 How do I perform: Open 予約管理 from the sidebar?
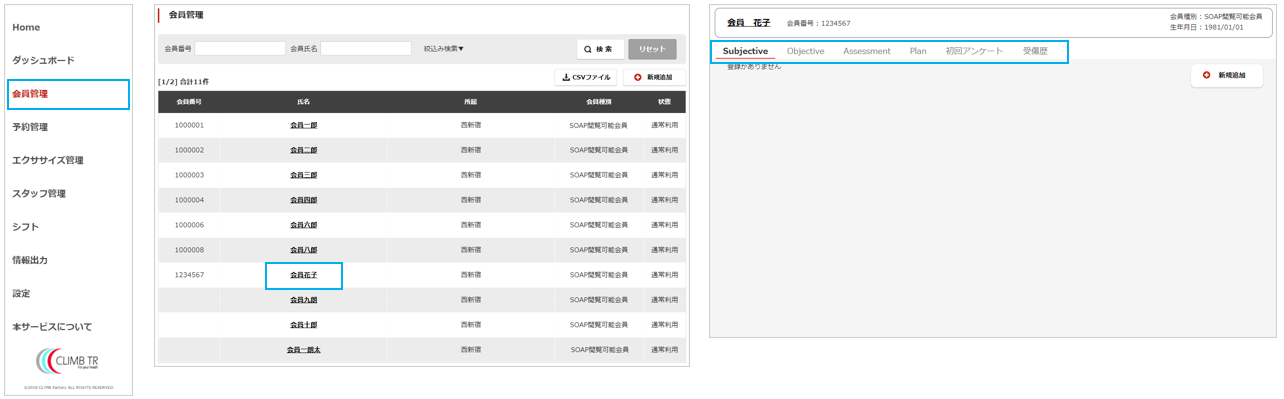point(30,127)
